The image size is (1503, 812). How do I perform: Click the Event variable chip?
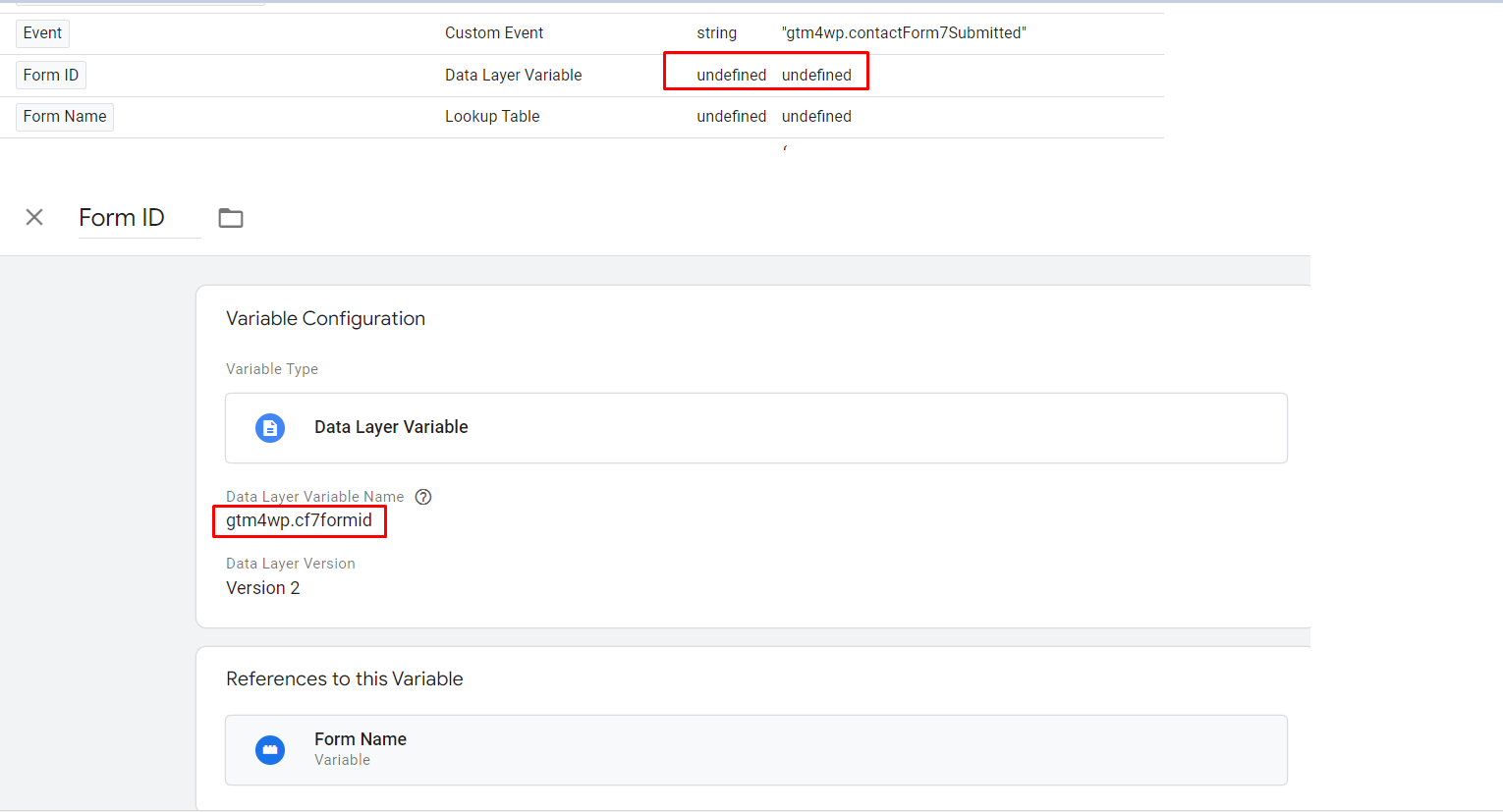click(x=42, y=33)
